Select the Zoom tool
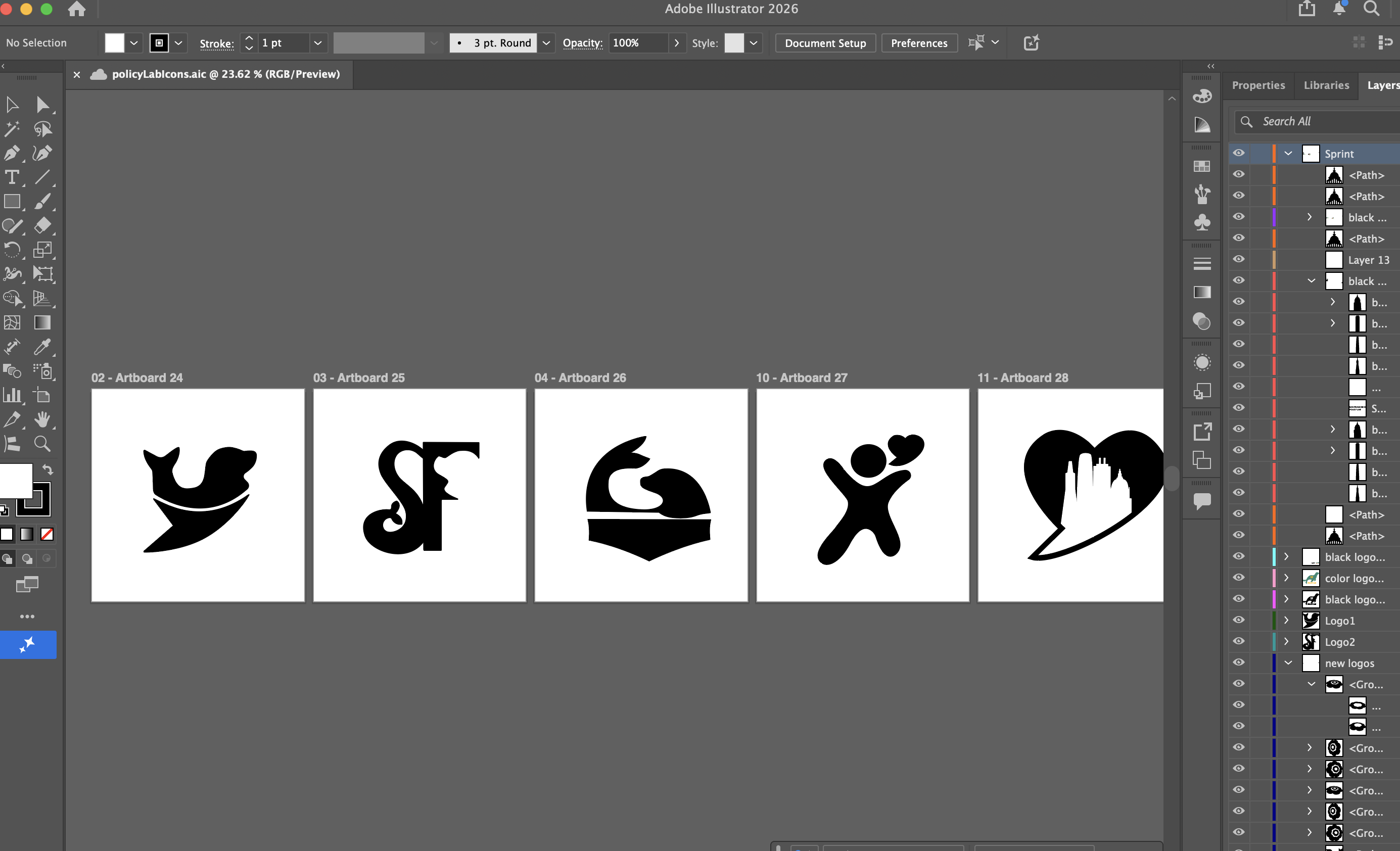 coord(42,443)
